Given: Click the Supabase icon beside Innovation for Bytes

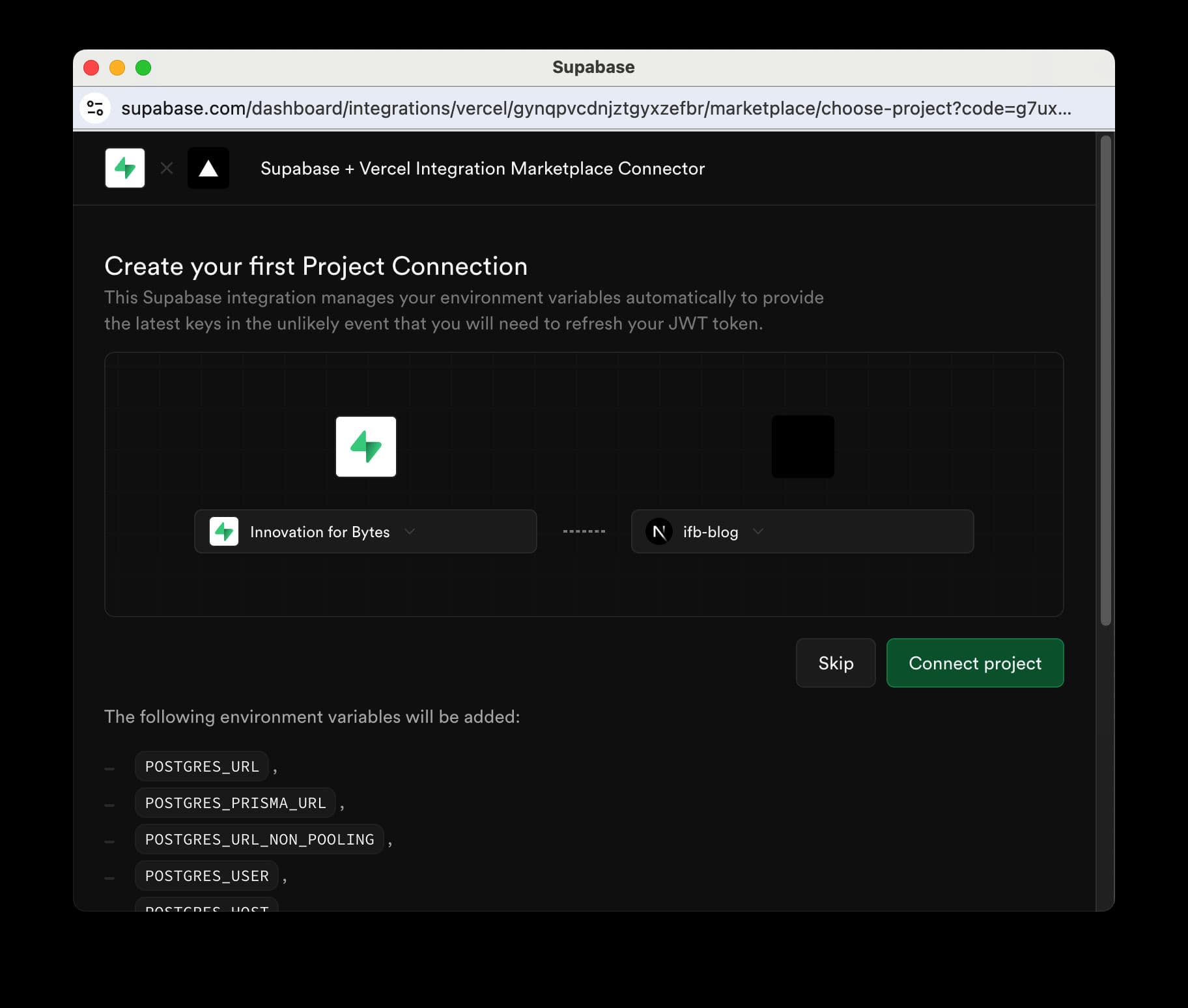Looking at the screenshot, I should click(224, 531).
